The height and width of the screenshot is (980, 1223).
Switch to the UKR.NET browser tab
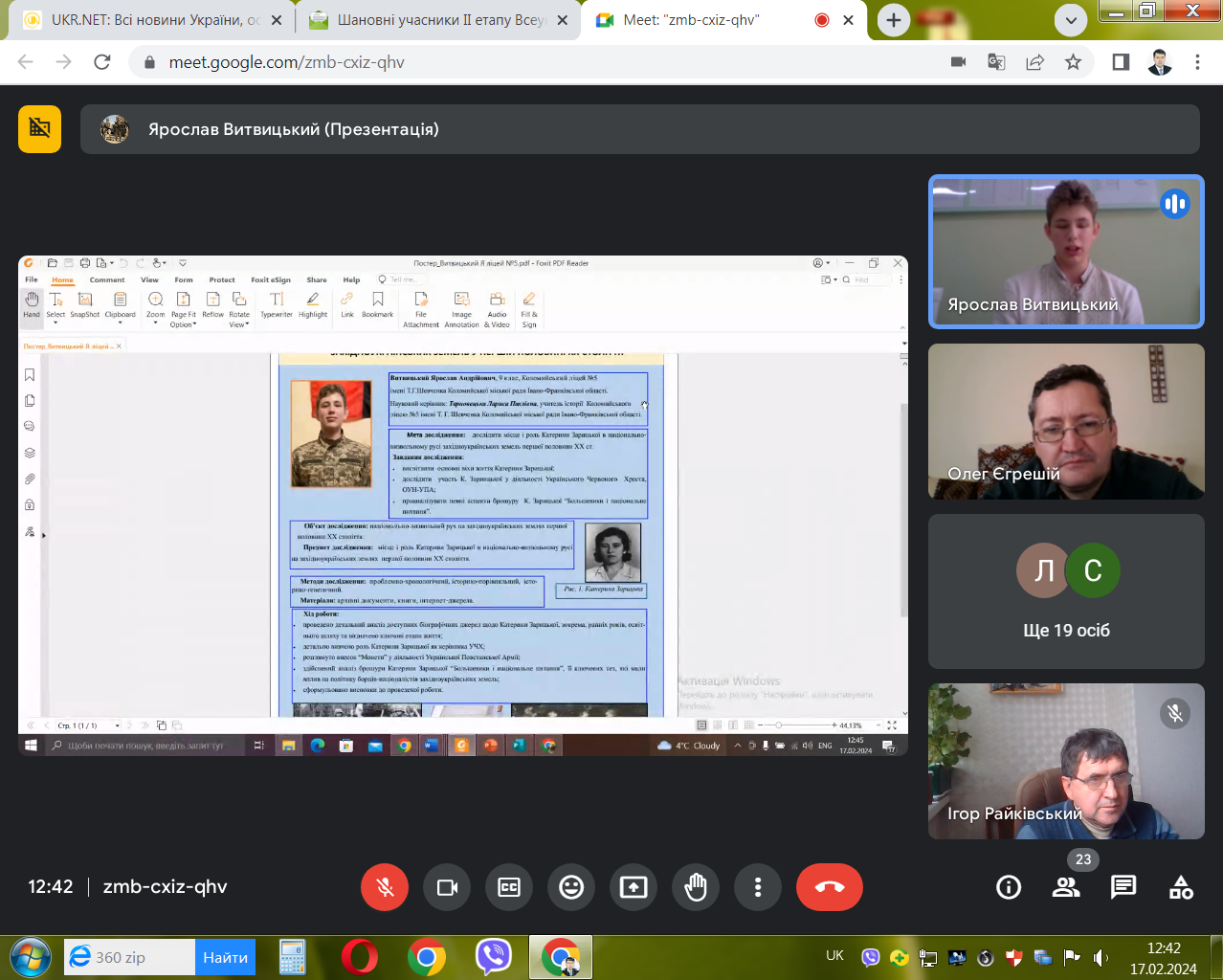click(153, 20)
